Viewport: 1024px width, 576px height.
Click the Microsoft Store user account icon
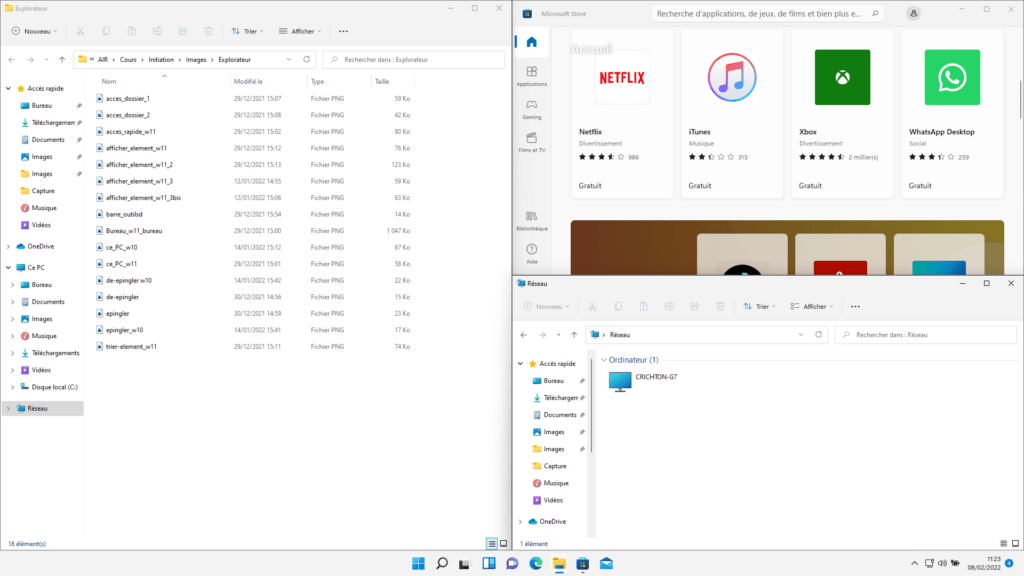913,14
